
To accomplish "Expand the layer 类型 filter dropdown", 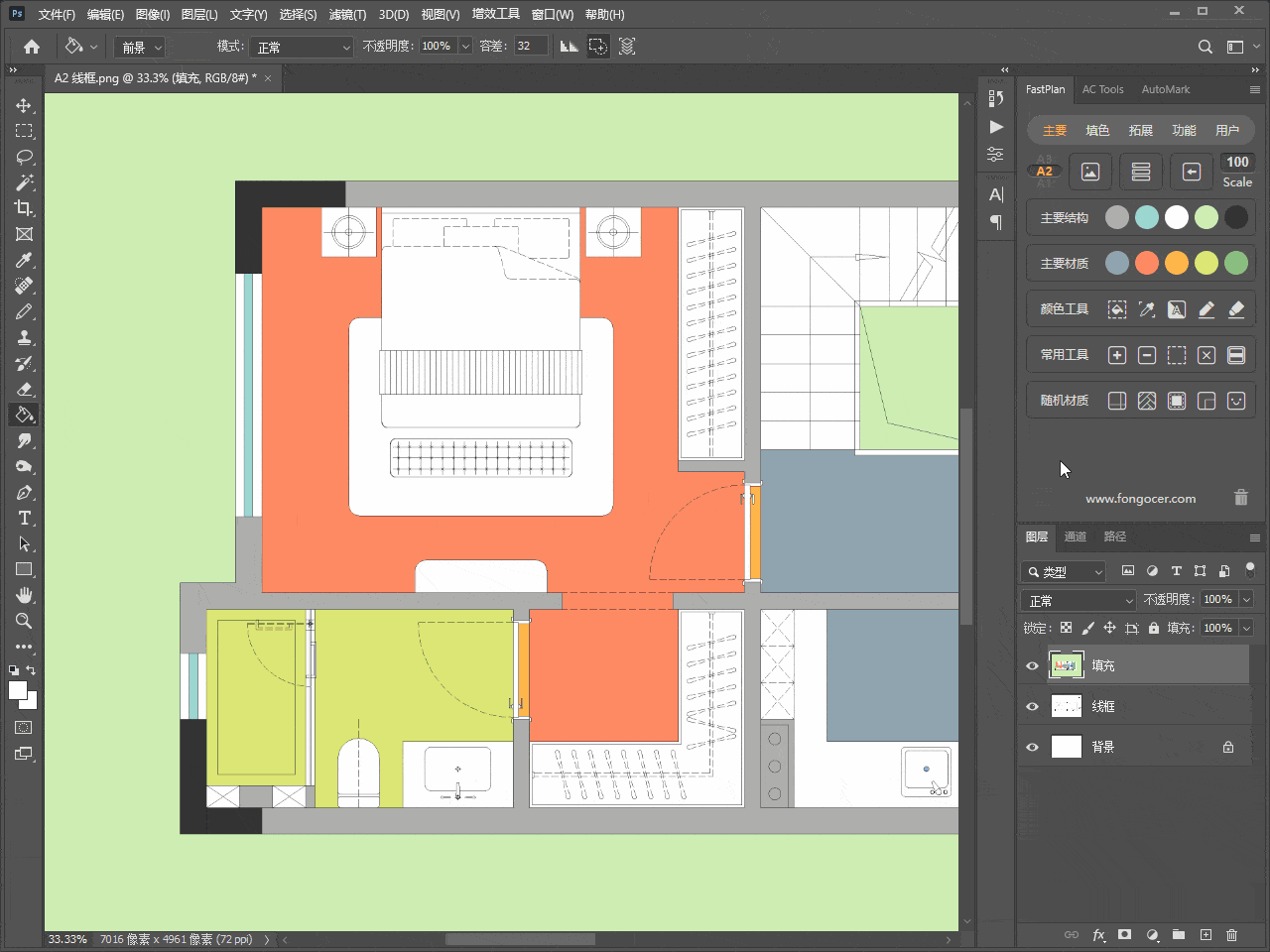I will [x=1064, y=571].
